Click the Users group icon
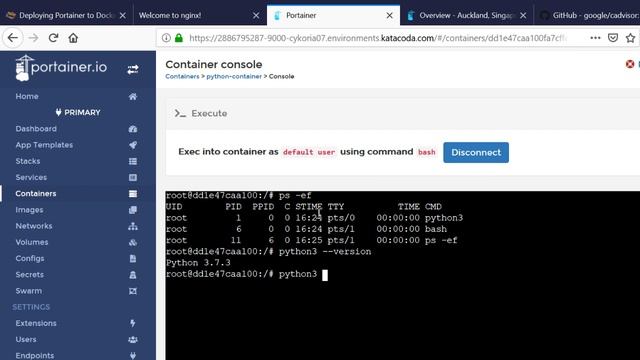 133,340
